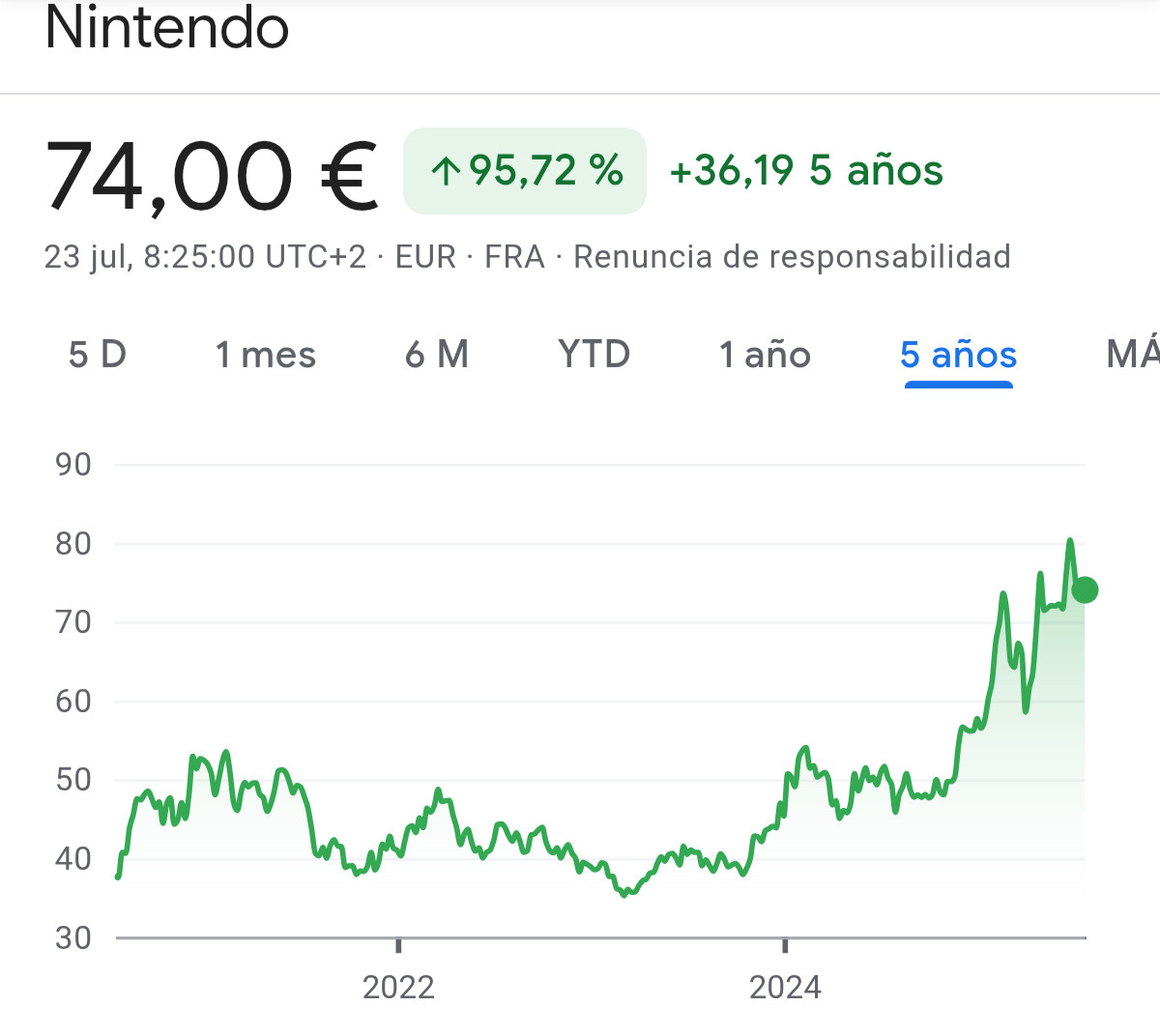Click the 90 label on the price axis

point(73,465)
